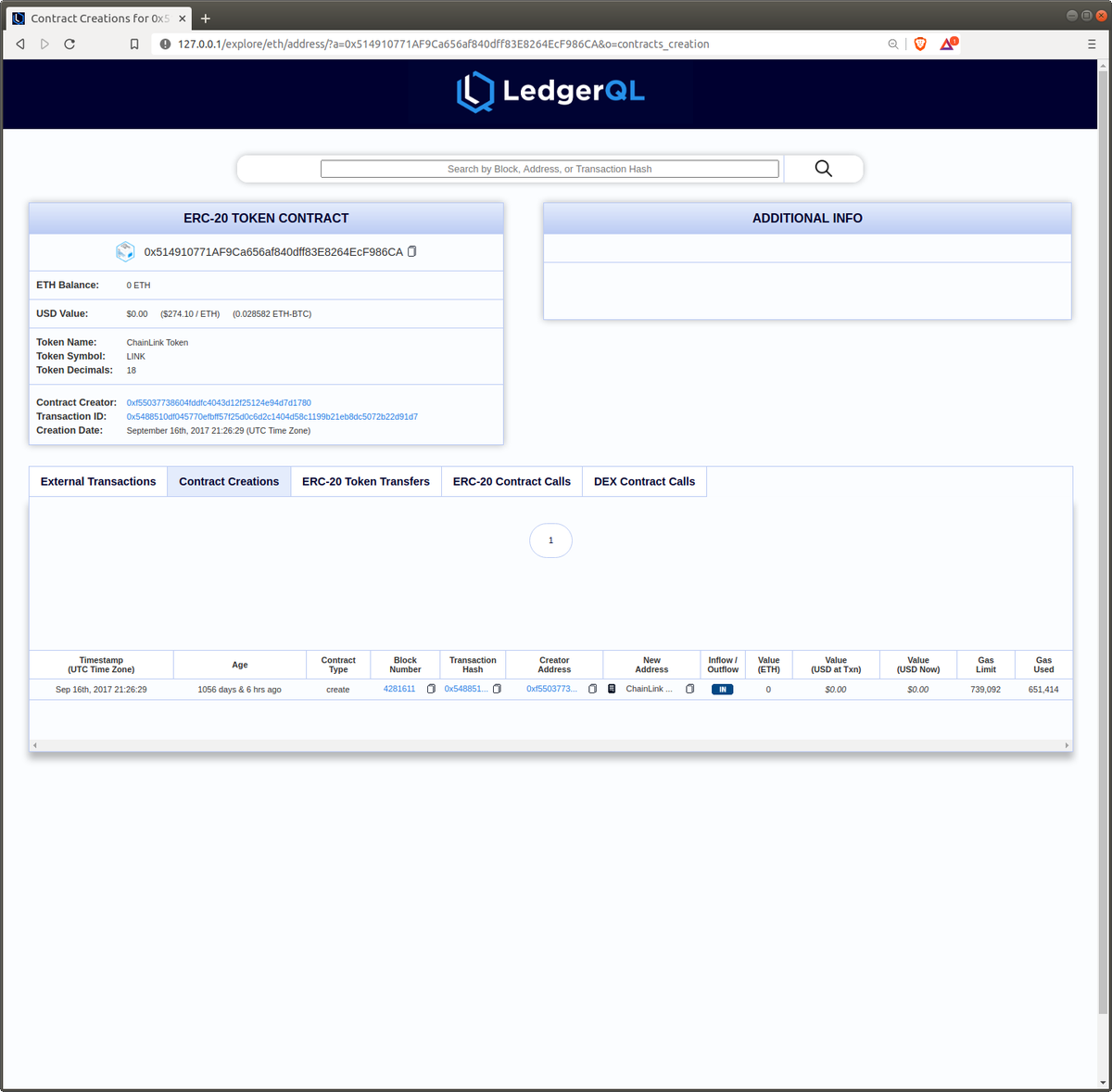Open block 4281611 link

coord(399,689)
